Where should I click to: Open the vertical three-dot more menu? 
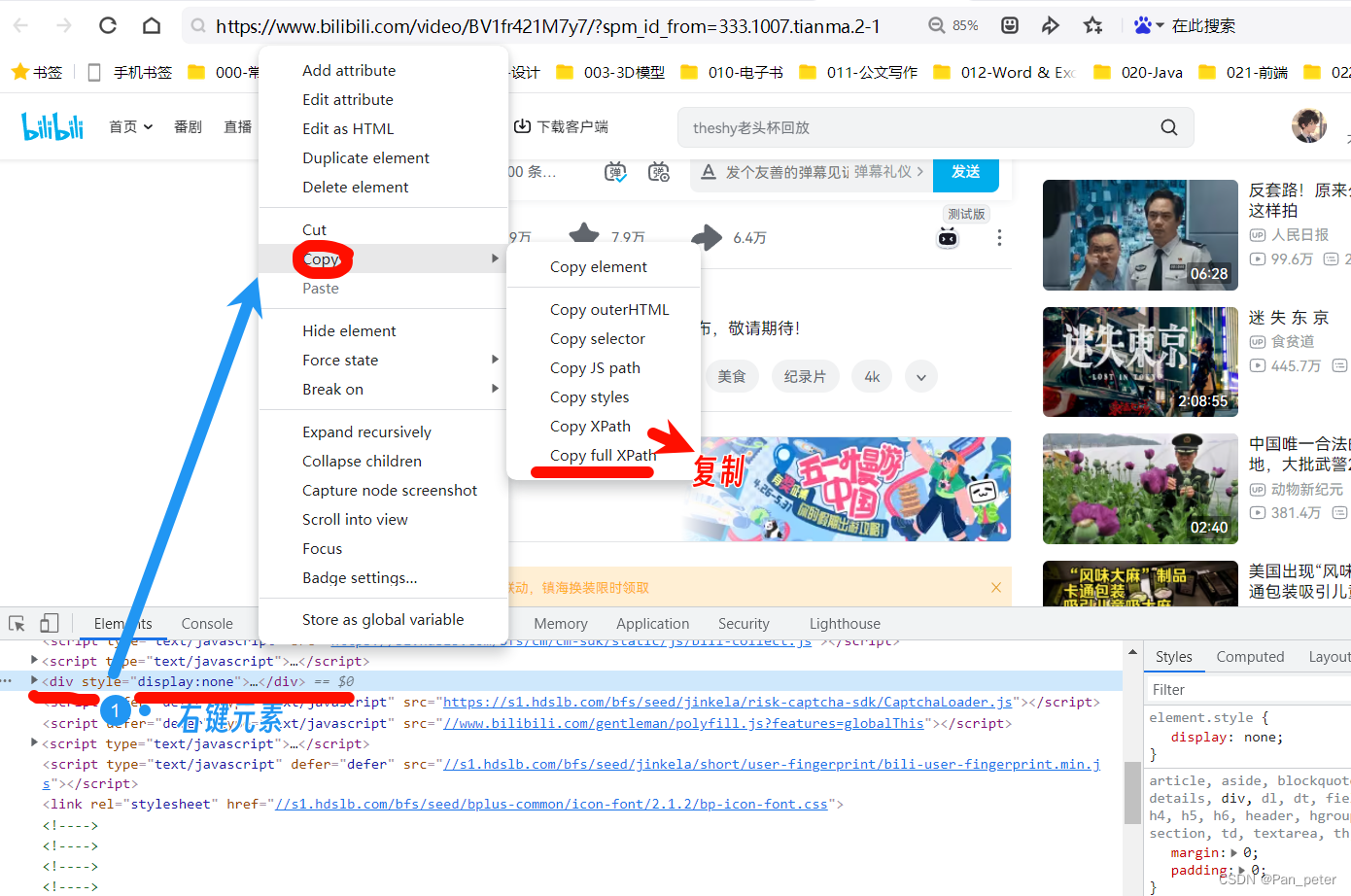click(x=999, y=238)
